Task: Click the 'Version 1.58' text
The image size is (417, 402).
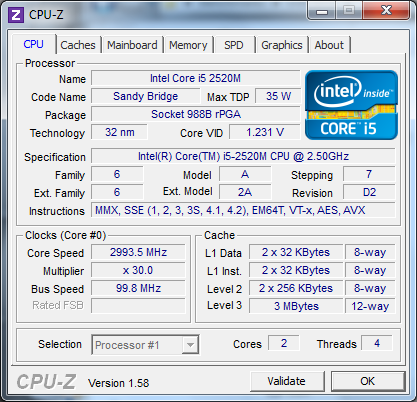Action: (x=118, y=383)
